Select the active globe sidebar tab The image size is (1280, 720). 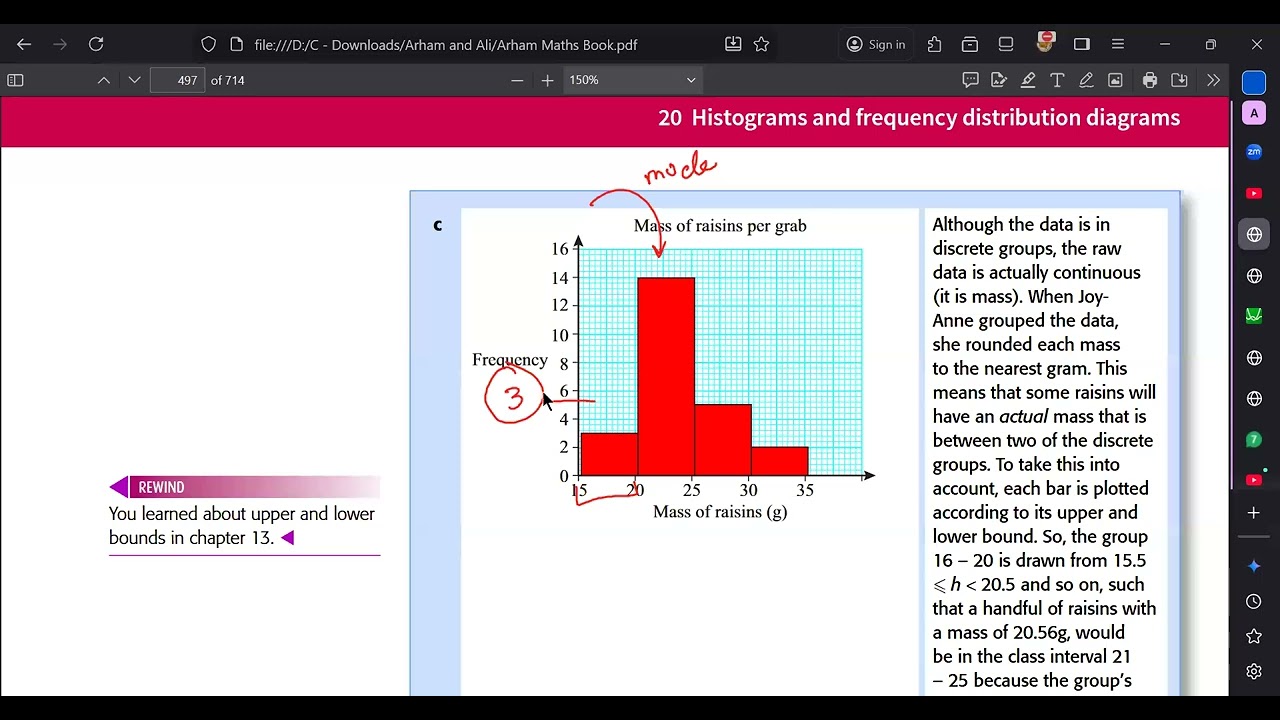pos(1254,234)
